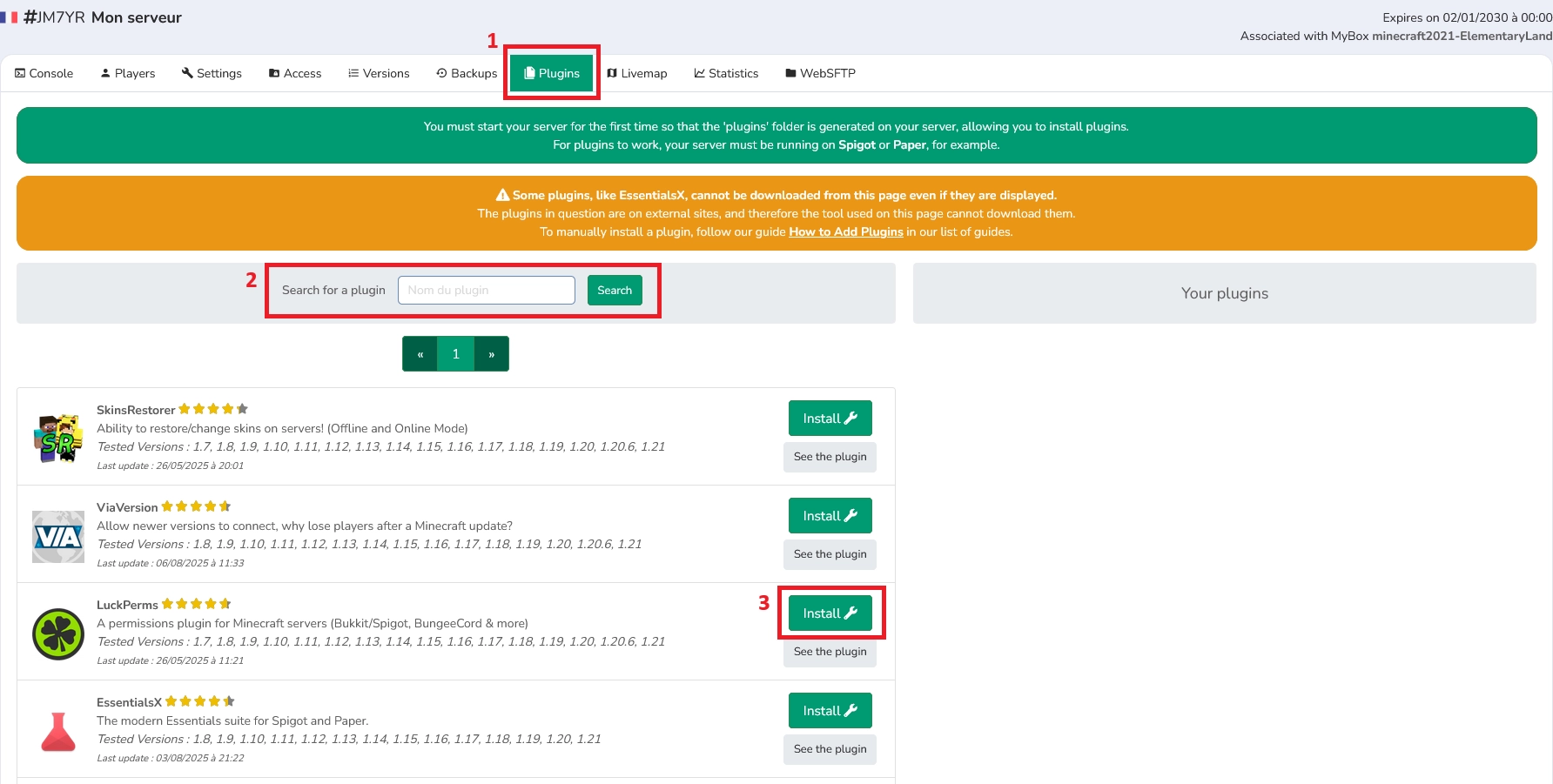Viewport: 1553px width, 784px height.
Task: Click the French flag icon
Action: 9,17
